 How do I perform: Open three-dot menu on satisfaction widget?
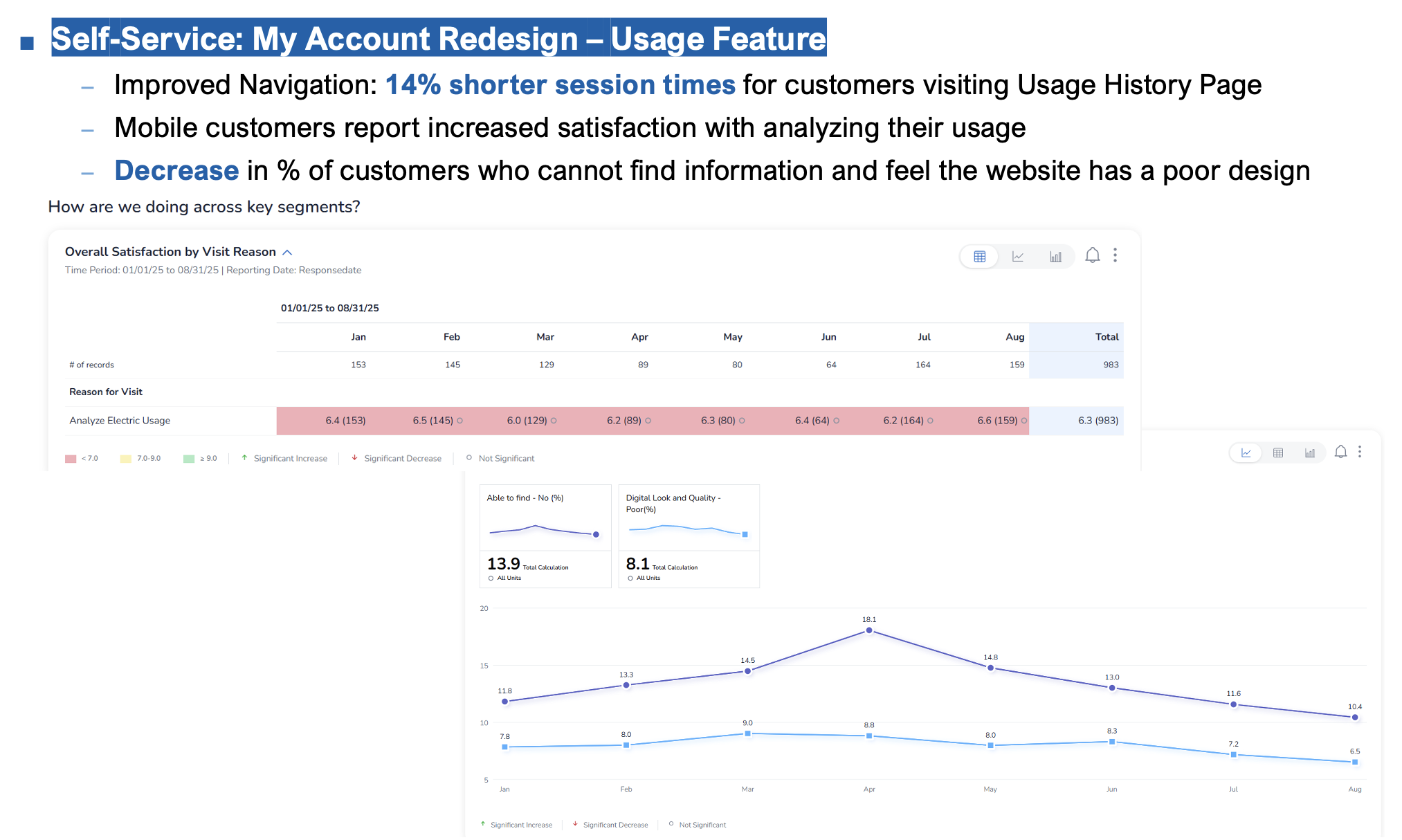pyautogui.click(x=1115, y=255)
